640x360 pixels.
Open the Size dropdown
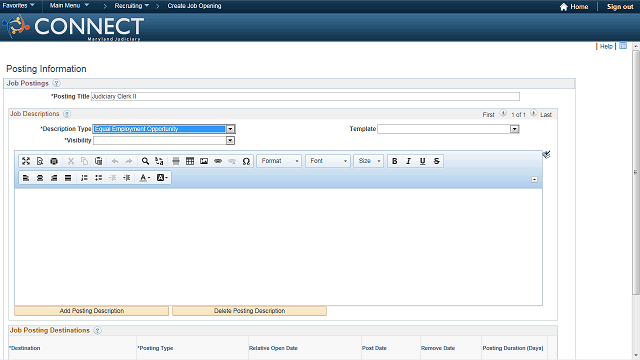[x=369, y=161]
